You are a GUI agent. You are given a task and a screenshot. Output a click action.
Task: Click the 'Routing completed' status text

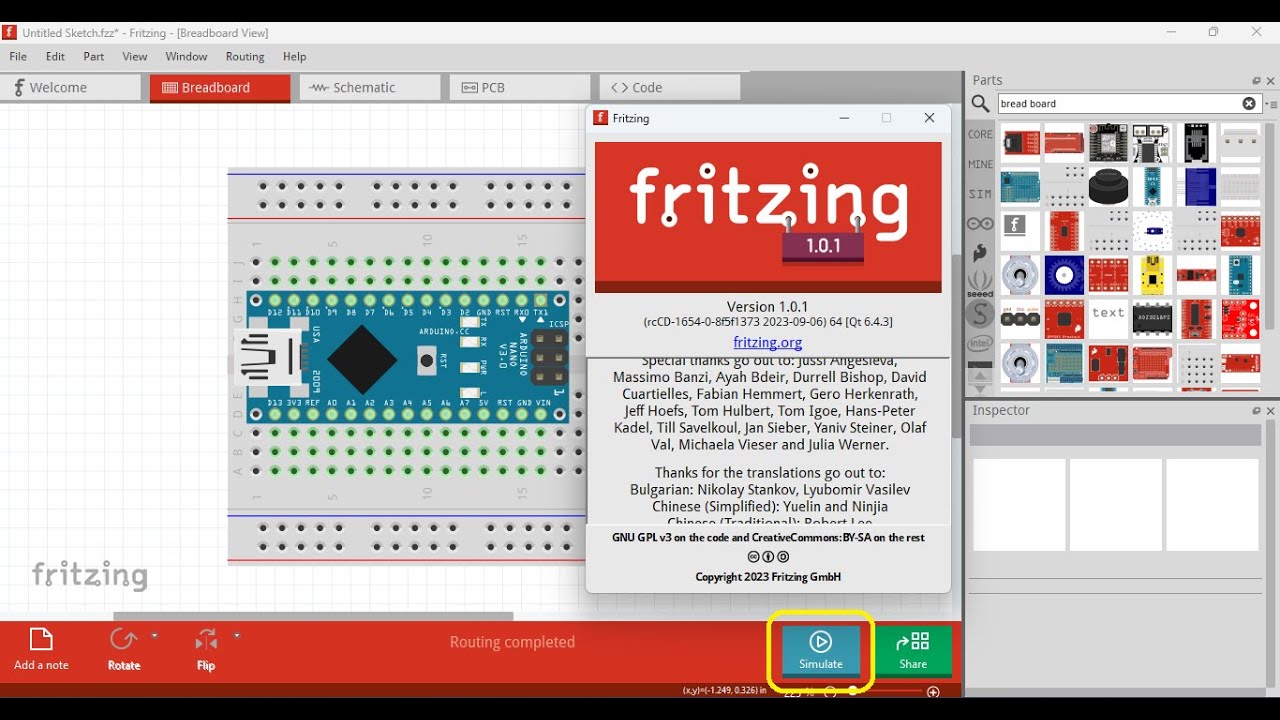point(512,642)
